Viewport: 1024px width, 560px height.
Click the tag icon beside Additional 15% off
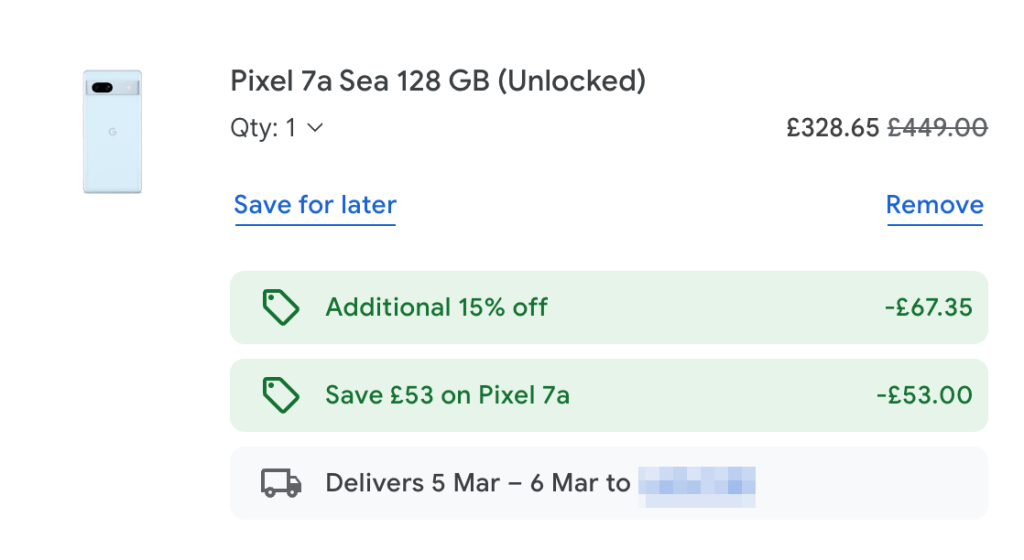tap(280, 307)
